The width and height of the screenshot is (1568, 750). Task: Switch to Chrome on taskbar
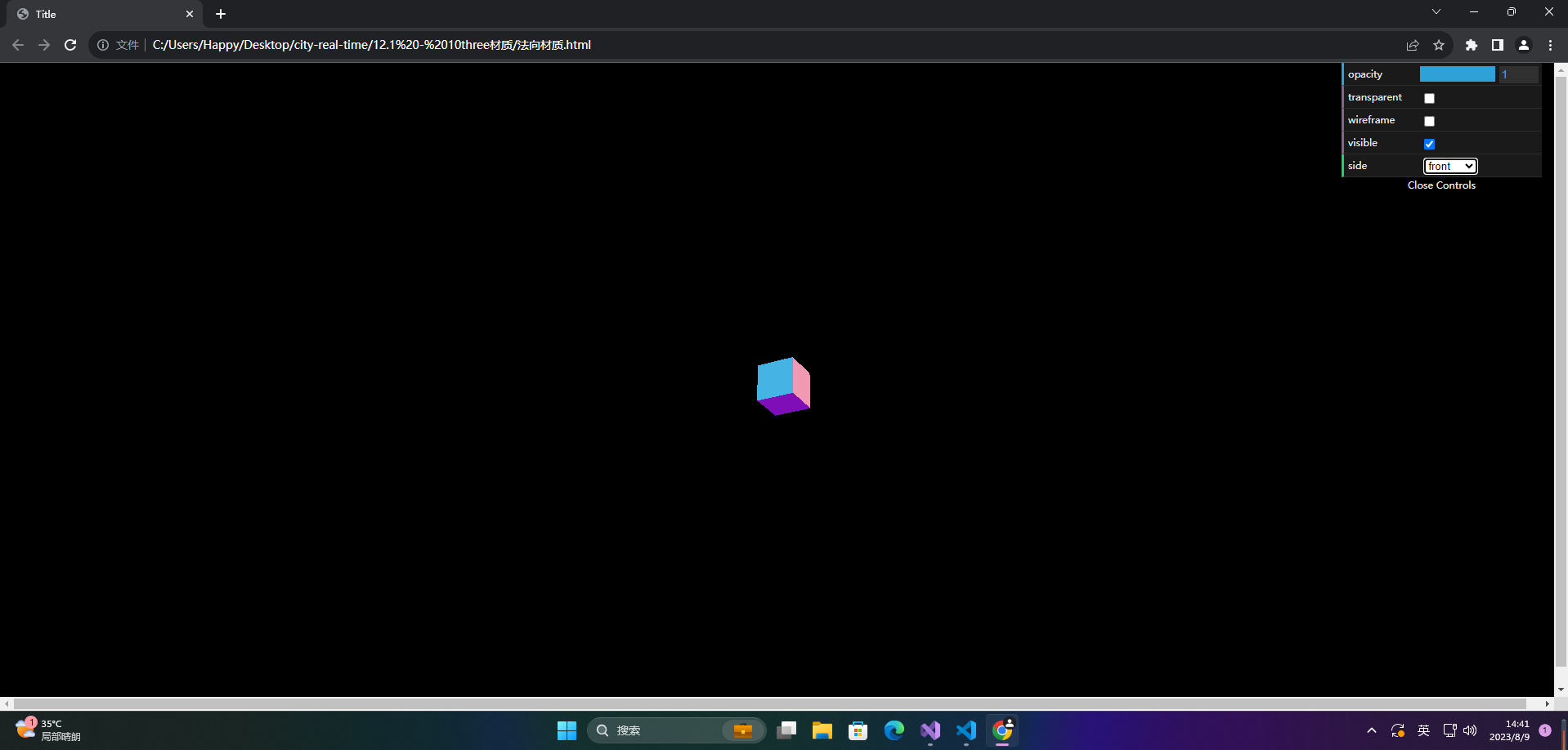coord(1002,730)
